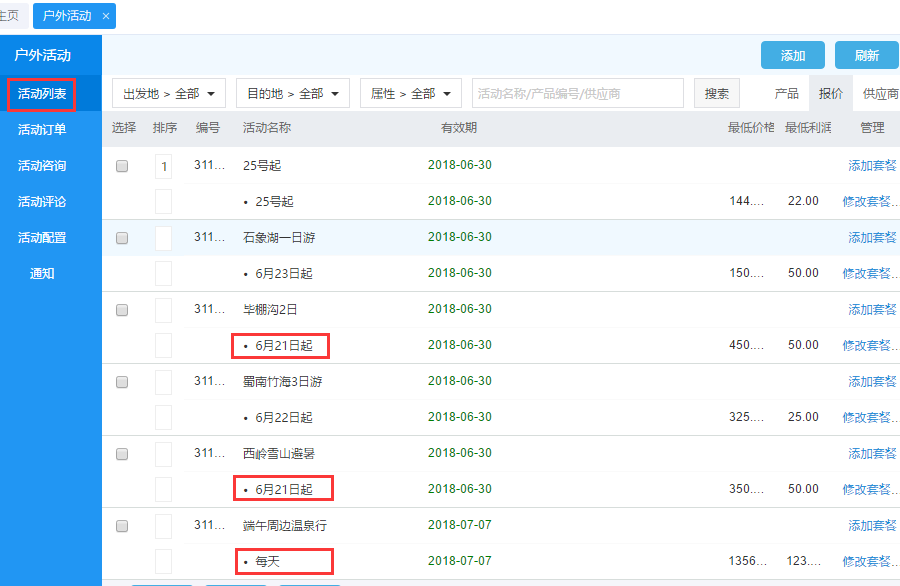Open 活动配置 from the sidebar
This screenshot has width=900, height=586.
click(x=42, y=238)
